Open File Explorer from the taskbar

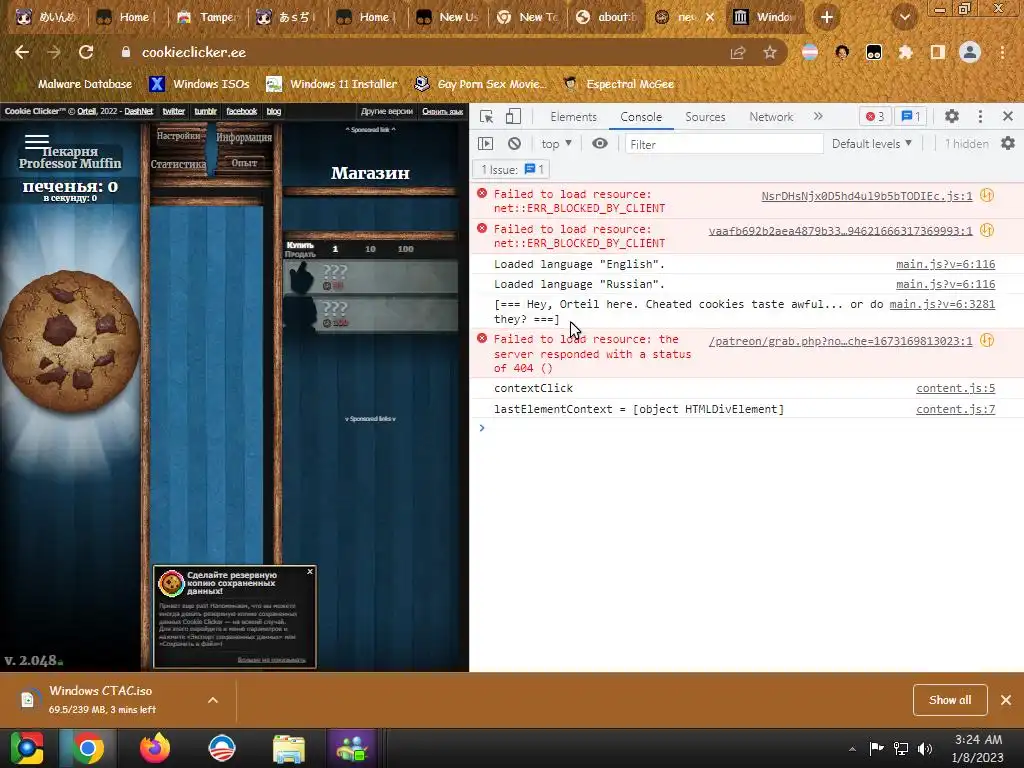coord(289,748)
